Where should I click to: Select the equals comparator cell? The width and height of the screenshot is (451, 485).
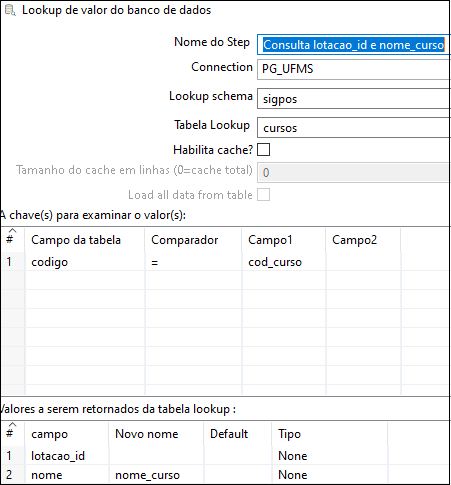(x=193, y=262)
